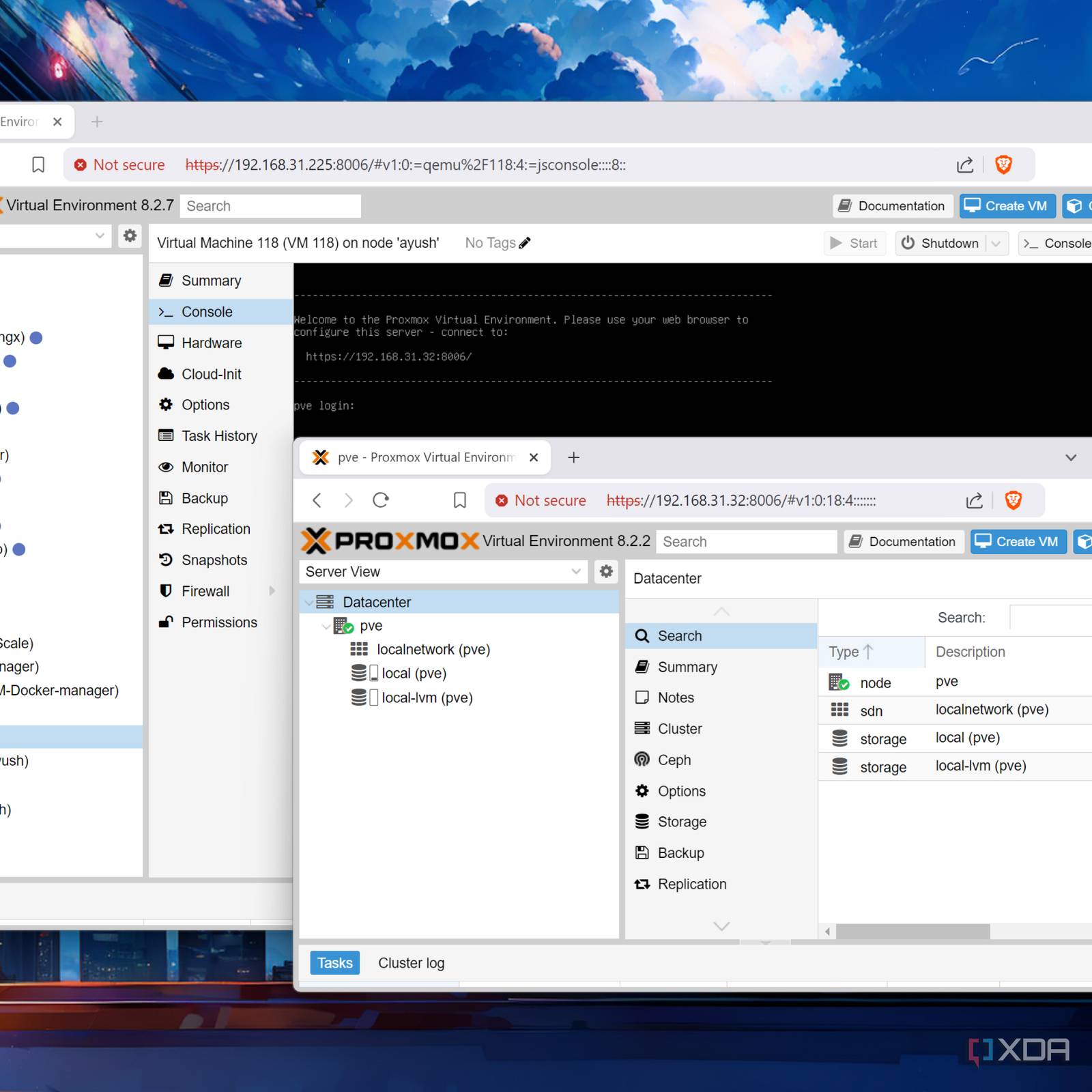
Task: Expand the Firewall submenu arrow
Action: (272, 591)
